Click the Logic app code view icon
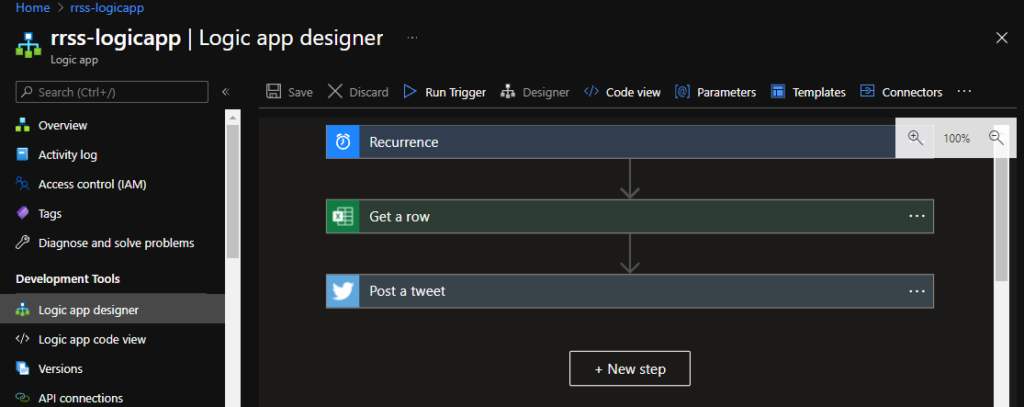The width and height of the screenshot is (1024, 407). point(23,339)
